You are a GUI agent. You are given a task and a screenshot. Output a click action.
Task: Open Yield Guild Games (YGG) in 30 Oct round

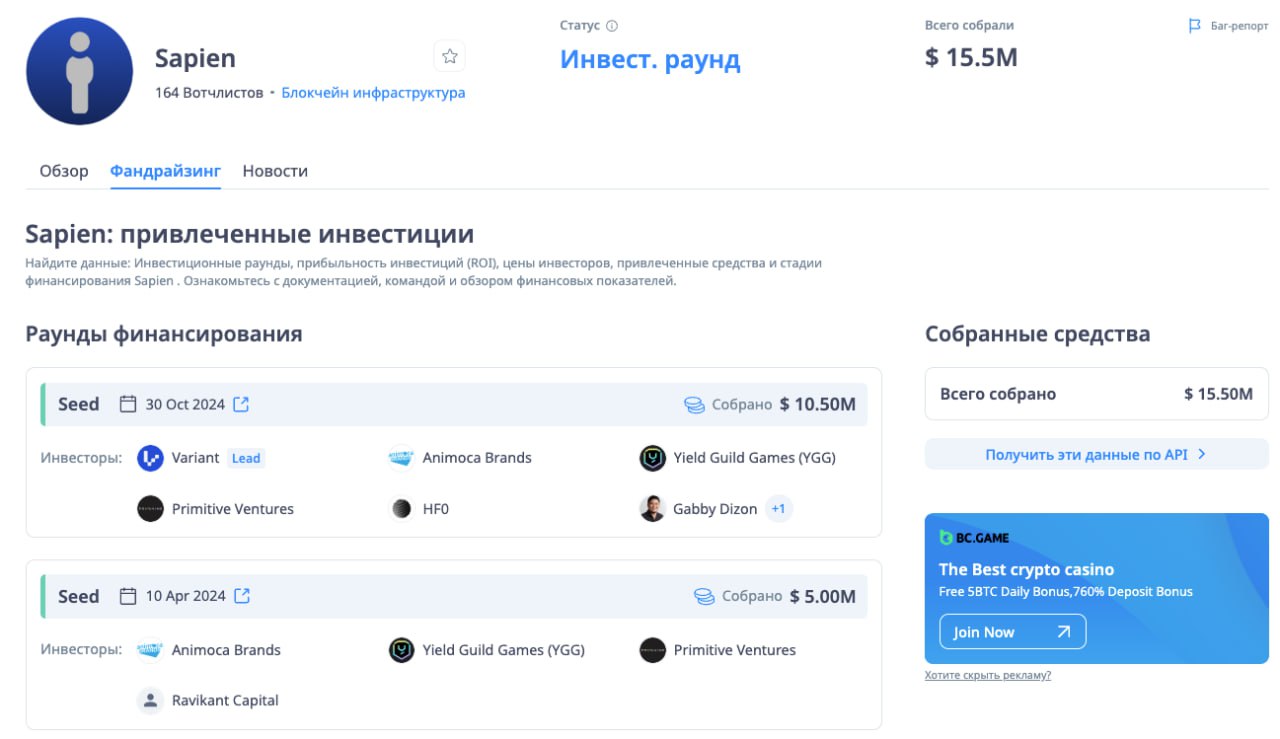(754, 458)
